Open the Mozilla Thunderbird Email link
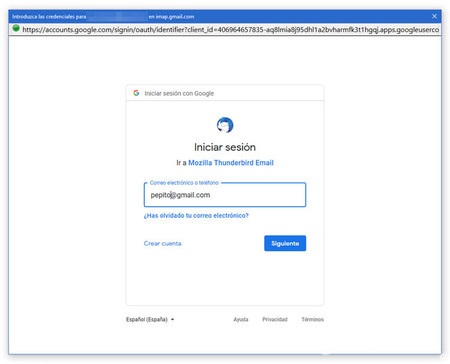This screenshot has width=450, height=364. tap(231, 163)
